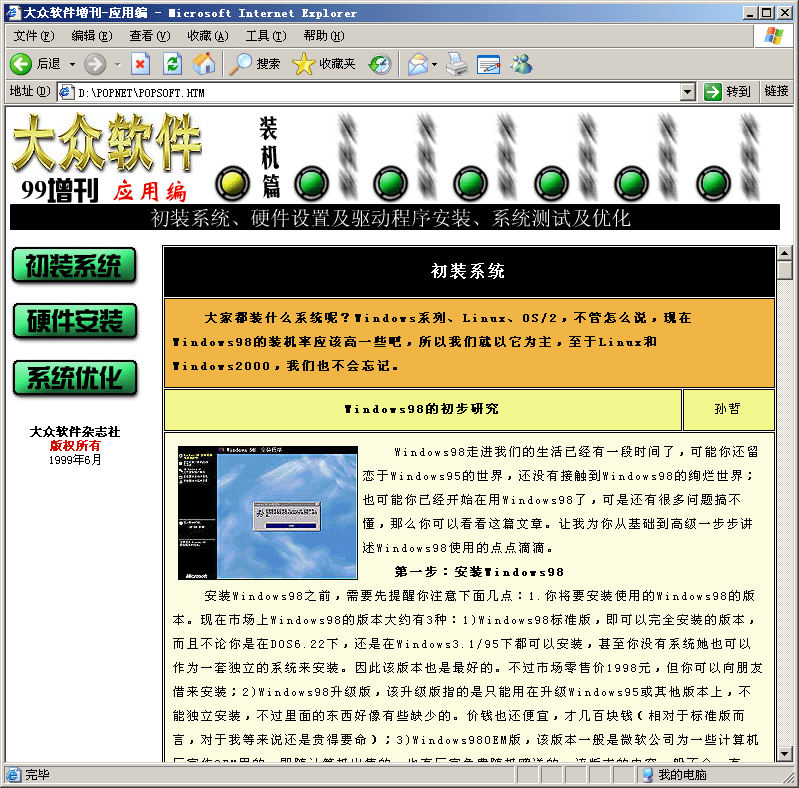Open the 查看(V) menu
Screen dimensions: 799x788
pyautogui.click(x=150, y=36)
